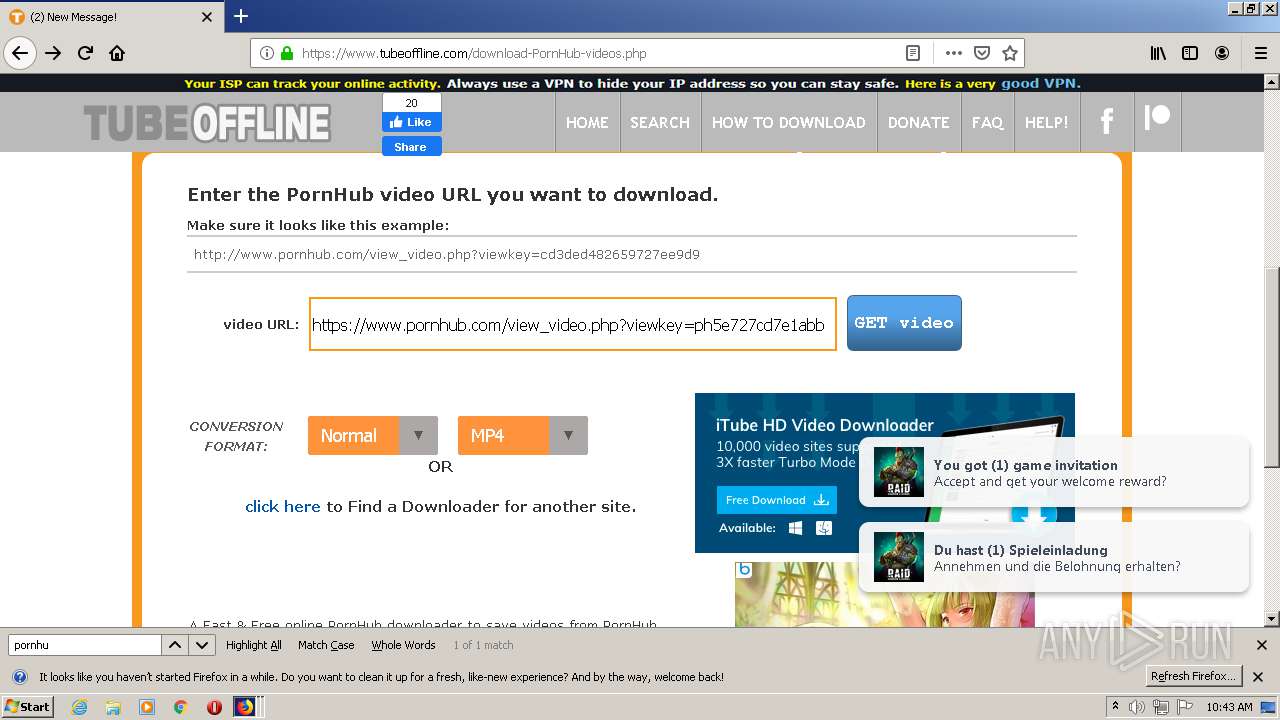
Task: Open Internet Explorer from taskbar
Action: coord(79,707)
